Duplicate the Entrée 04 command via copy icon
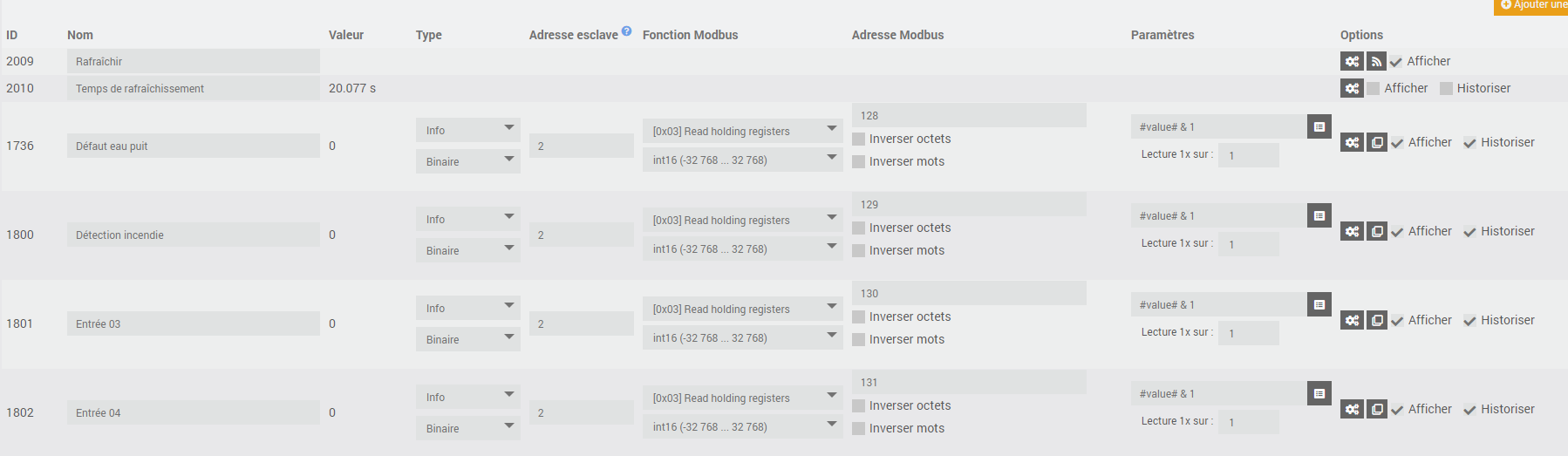This screenshot has height=456, width=1568. coord(1377,409)
